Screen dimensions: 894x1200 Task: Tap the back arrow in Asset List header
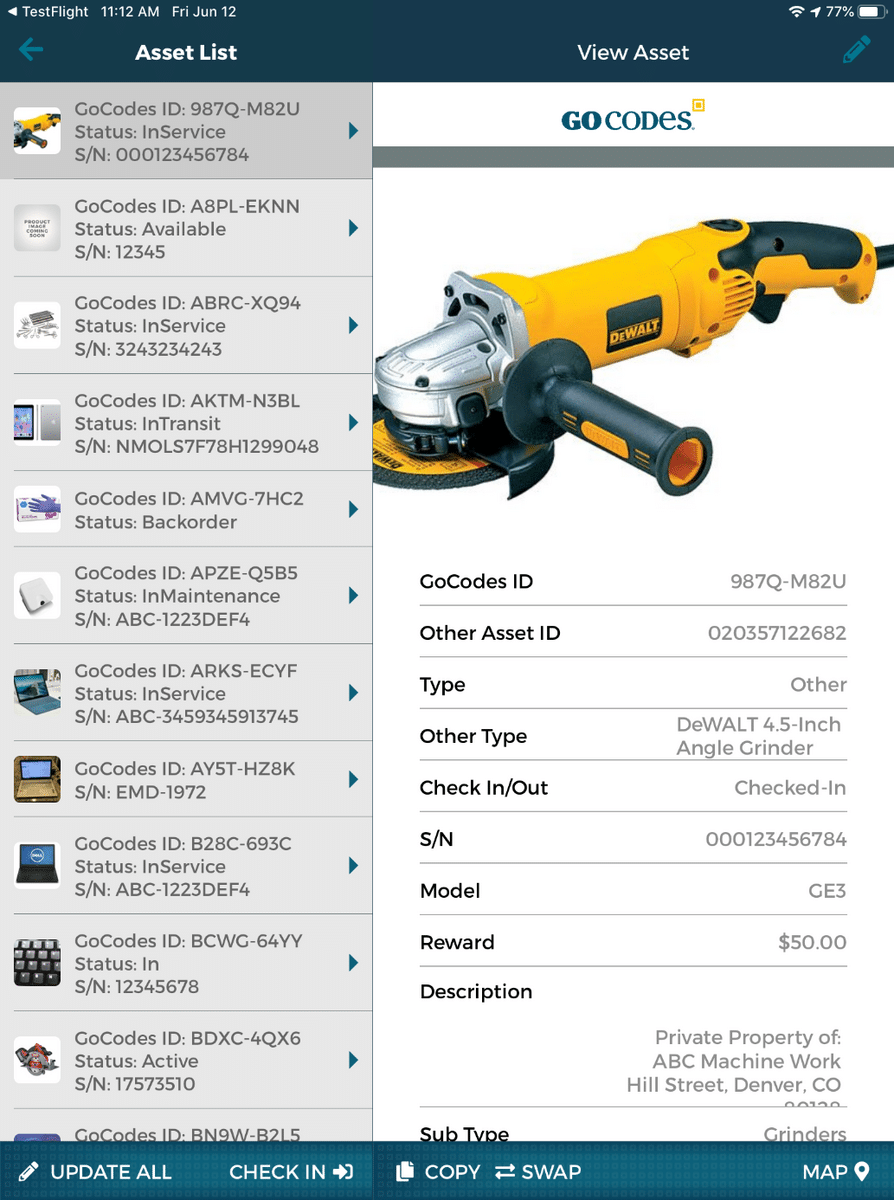[x=31, y=50]
